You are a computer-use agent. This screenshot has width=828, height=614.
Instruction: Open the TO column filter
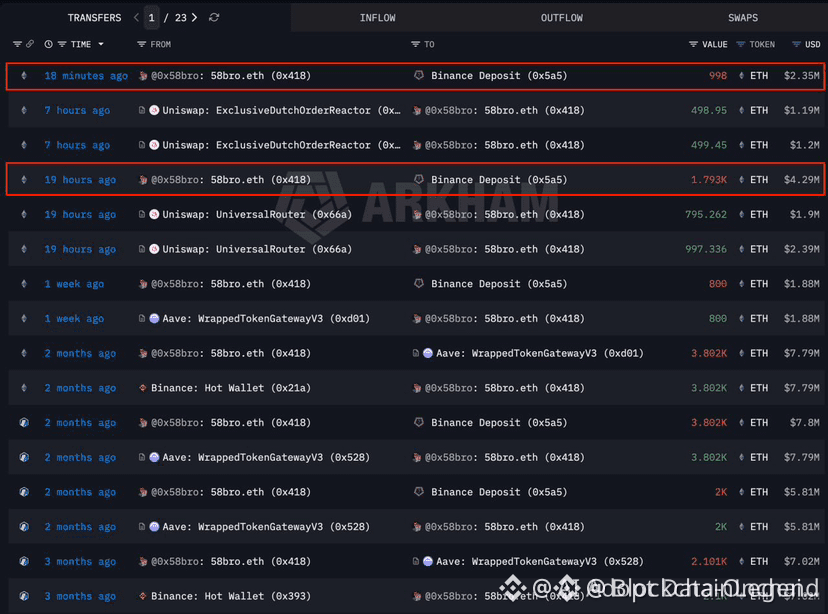click(416, 44)
